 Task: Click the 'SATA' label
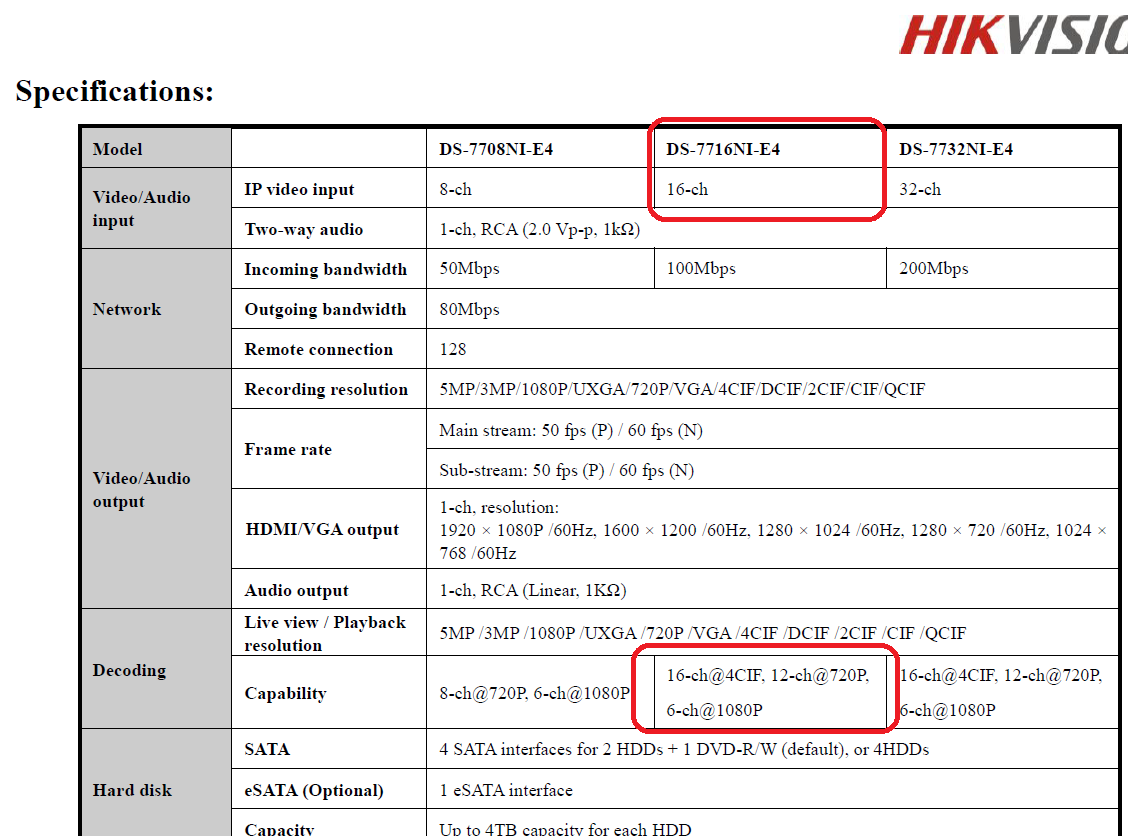(x=267, y=750)
